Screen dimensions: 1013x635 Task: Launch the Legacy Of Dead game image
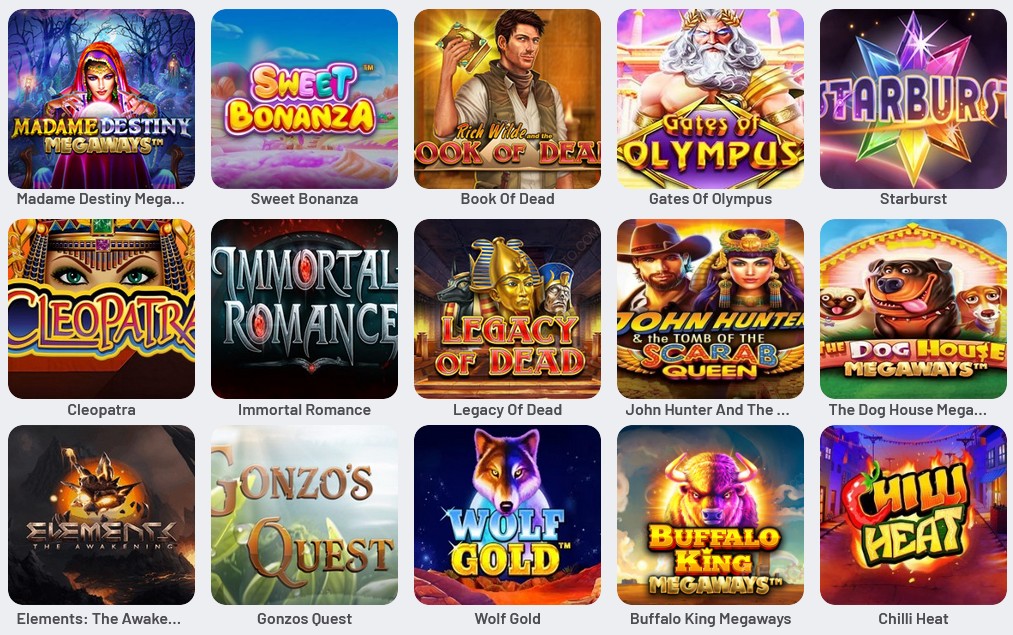click(x=507, y=309)
